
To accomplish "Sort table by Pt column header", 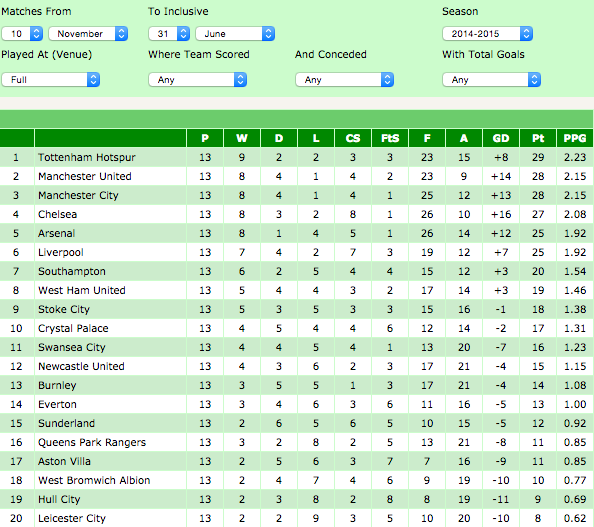I will coord(538,138).
